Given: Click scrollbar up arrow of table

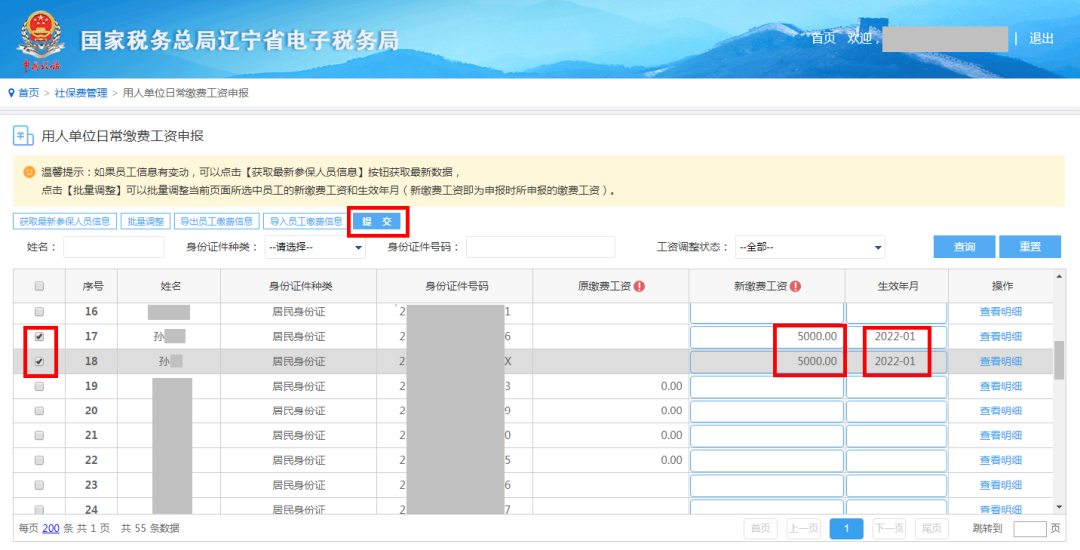Looking at the screenshot, I should [1059, 277].
